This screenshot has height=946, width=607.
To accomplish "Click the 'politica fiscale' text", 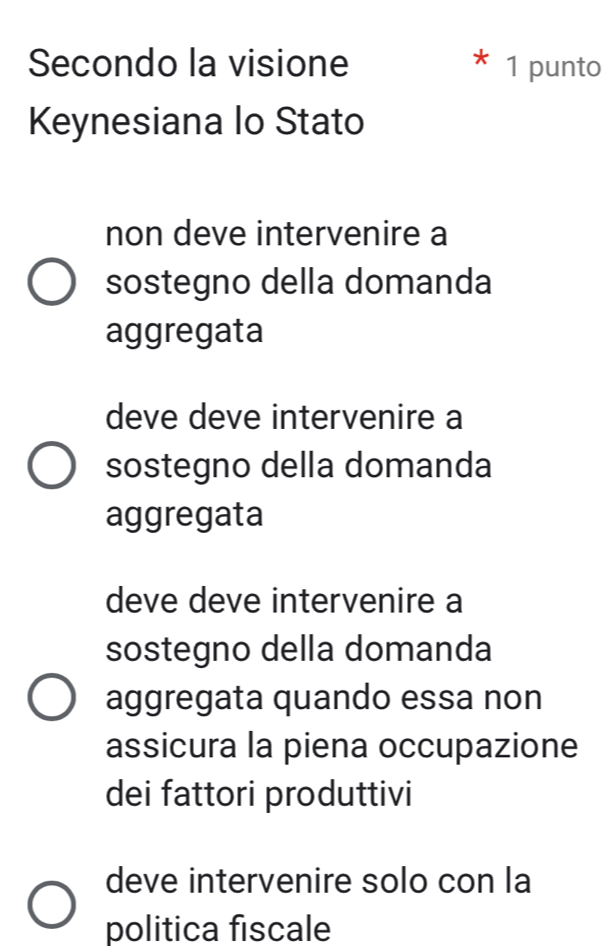I will pos(220,930).
